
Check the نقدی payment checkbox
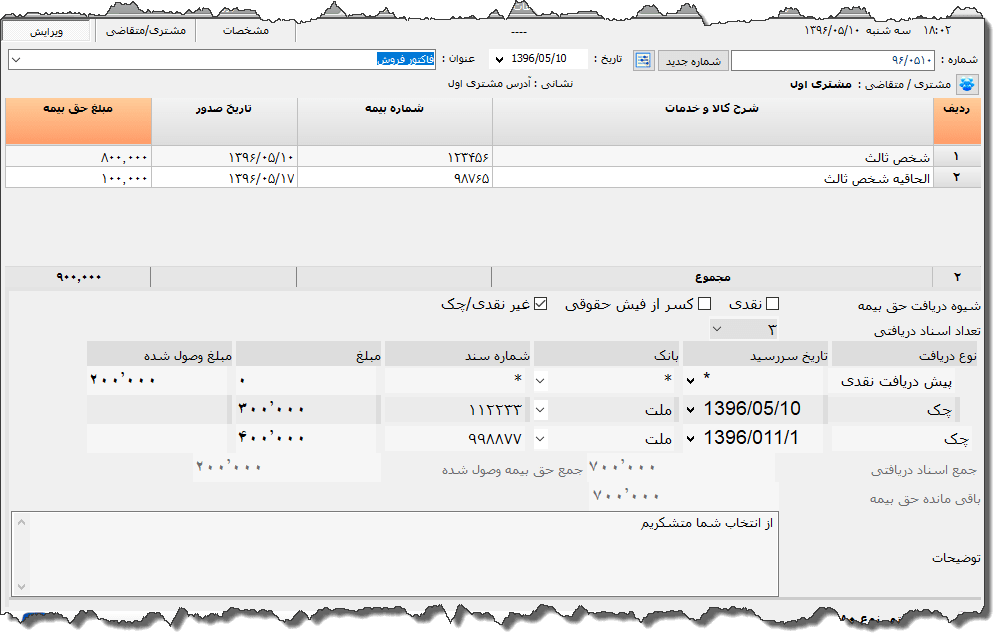coord(771,304)
